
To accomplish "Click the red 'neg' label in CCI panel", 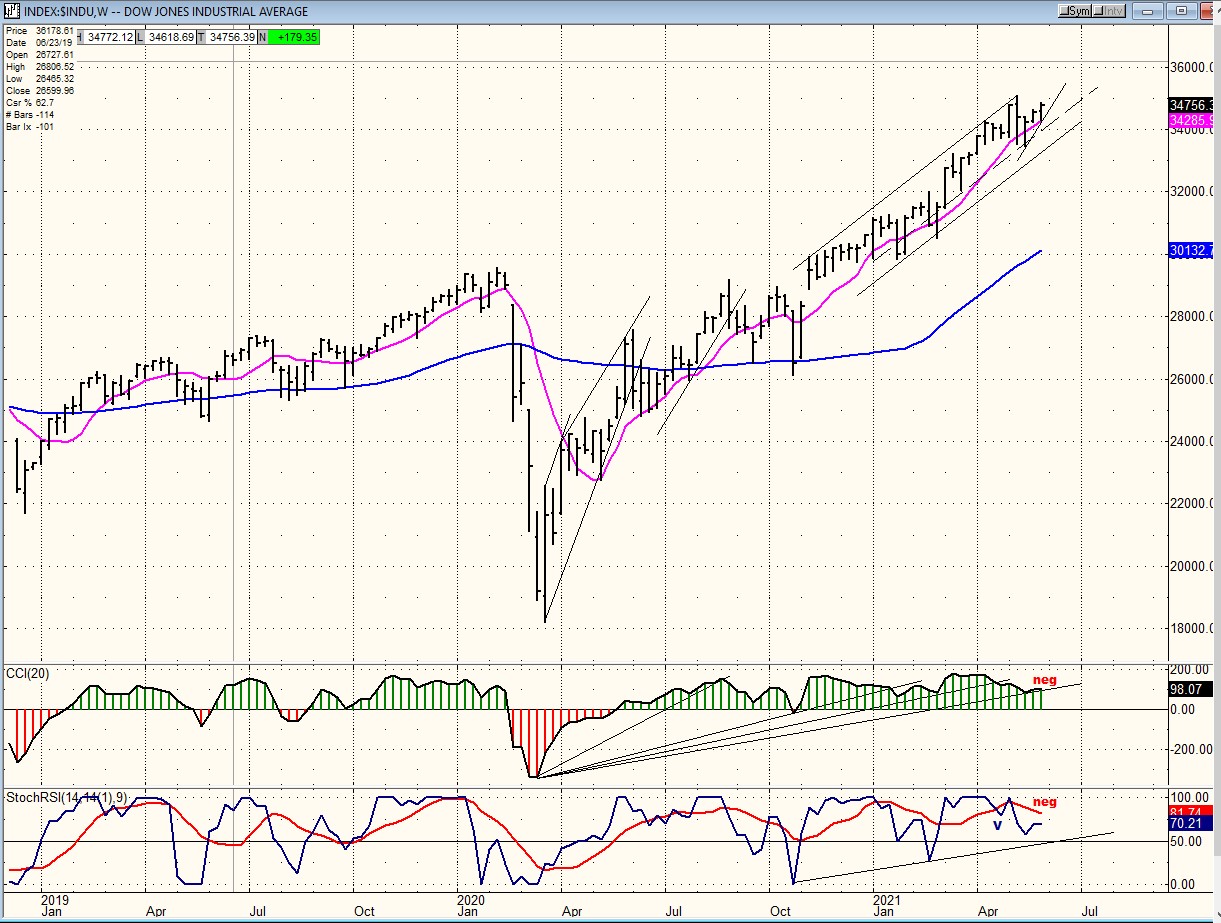I will 1044,680.
